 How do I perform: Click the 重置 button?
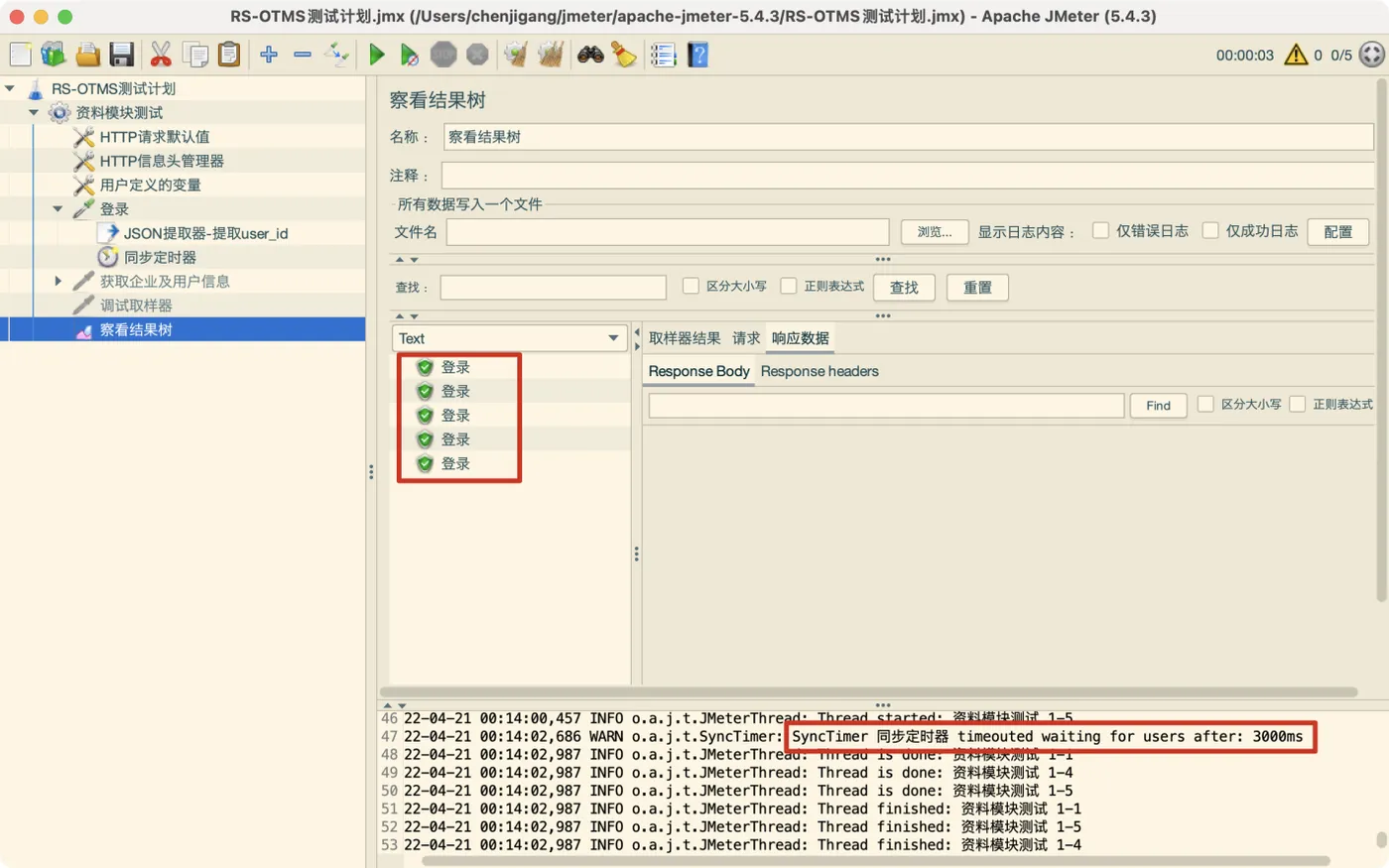(x=977, y=288)
